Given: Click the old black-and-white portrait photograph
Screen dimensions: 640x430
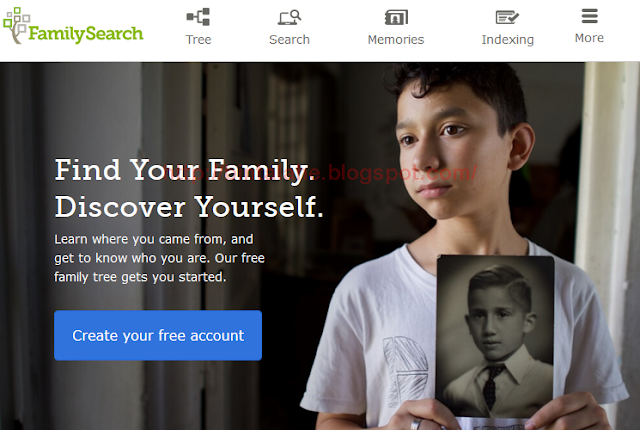Looking at the screenshot, I should coord(495,337).
